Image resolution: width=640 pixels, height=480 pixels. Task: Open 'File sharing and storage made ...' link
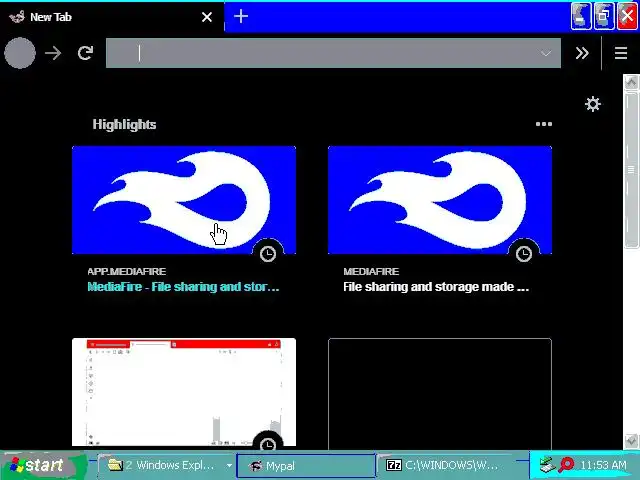436,287
